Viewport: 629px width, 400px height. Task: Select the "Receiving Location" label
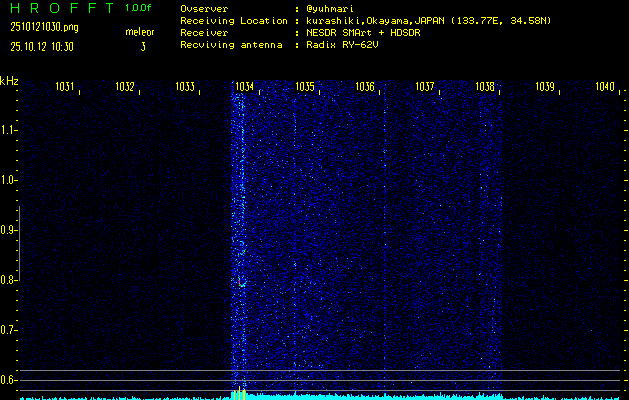tap(234, 21)
